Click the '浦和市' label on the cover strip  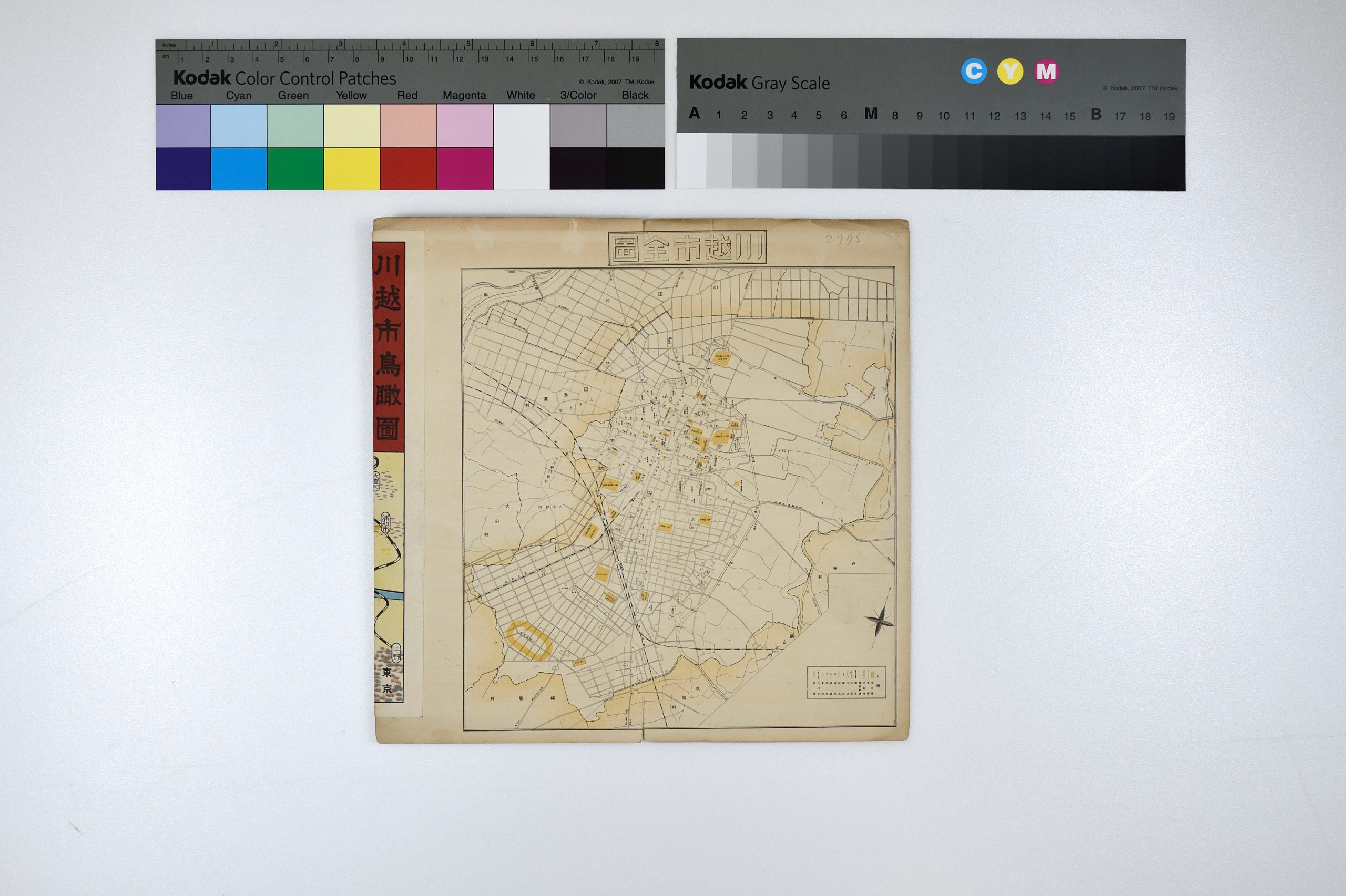386,522
